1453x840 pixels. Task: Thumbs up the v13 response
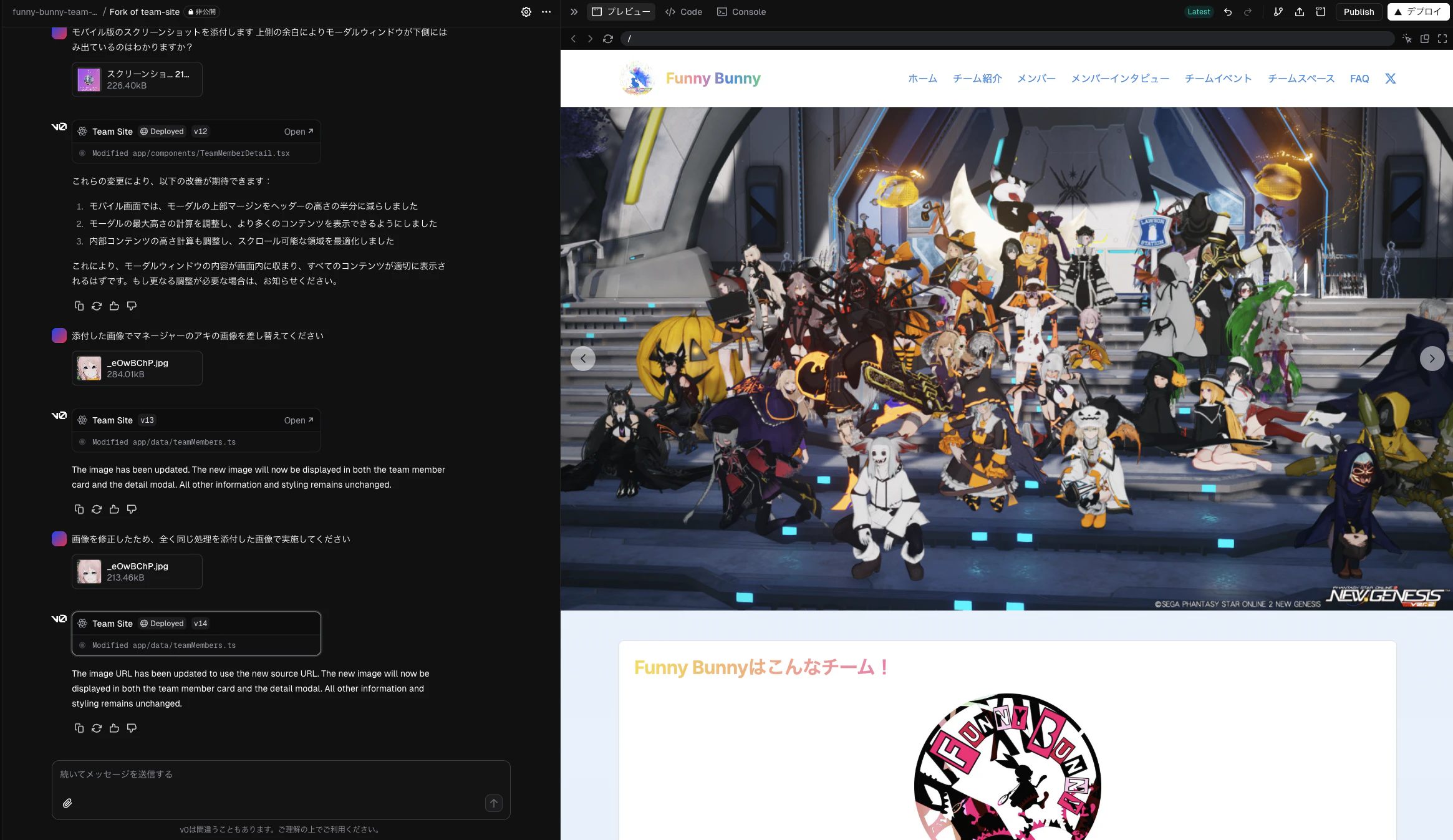[114, 509]
